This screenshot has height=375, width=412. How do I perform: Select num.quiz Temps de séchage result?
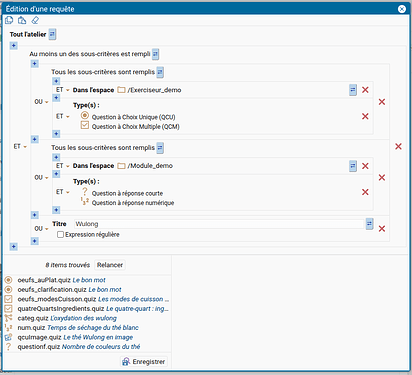point(87,328)
